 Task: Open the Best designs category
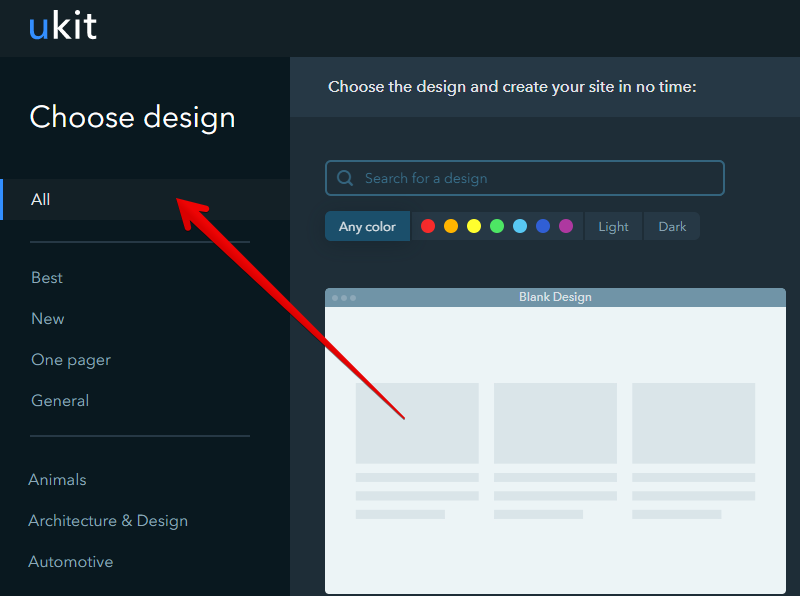47,278
